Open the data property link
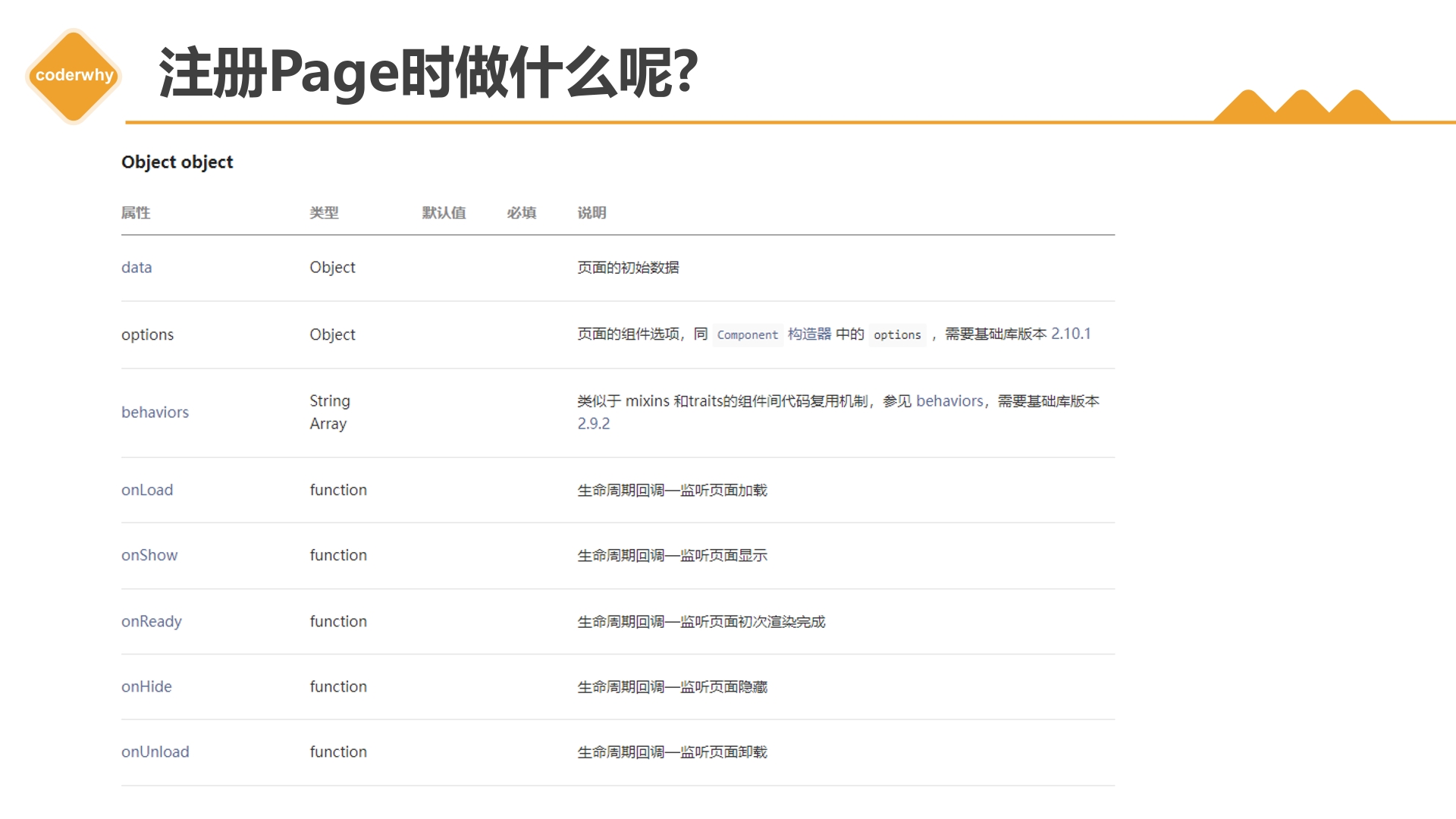The height and width of the screenshot is (819, 1456). pos(136,267)
